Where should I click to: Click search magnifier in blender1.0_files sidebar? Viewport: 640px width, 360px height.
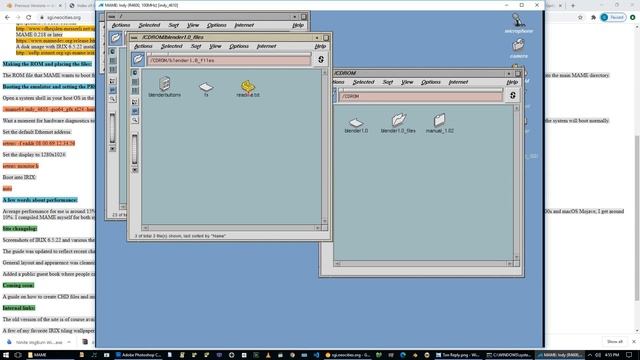coord(135,120)
